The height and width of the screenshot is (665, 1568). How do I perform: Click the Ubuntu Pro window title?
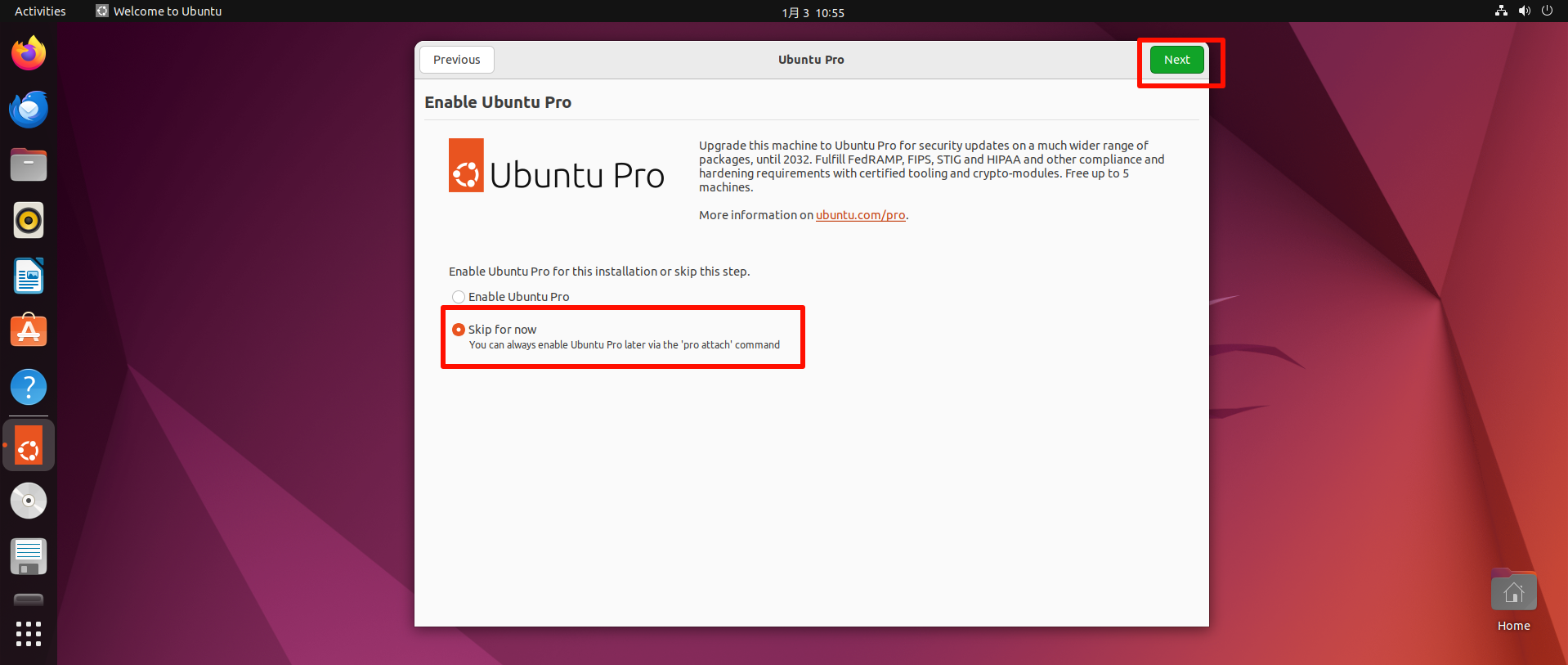(x=811, y=60)
